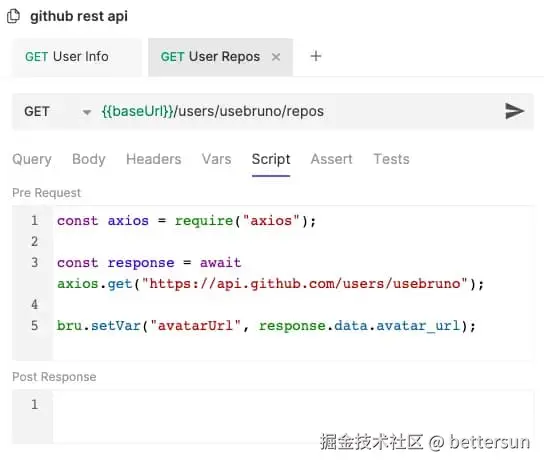Place cursor in Post Response editor line 1
The height and width of the screenshot is (465, 544).
click(293, 405)
